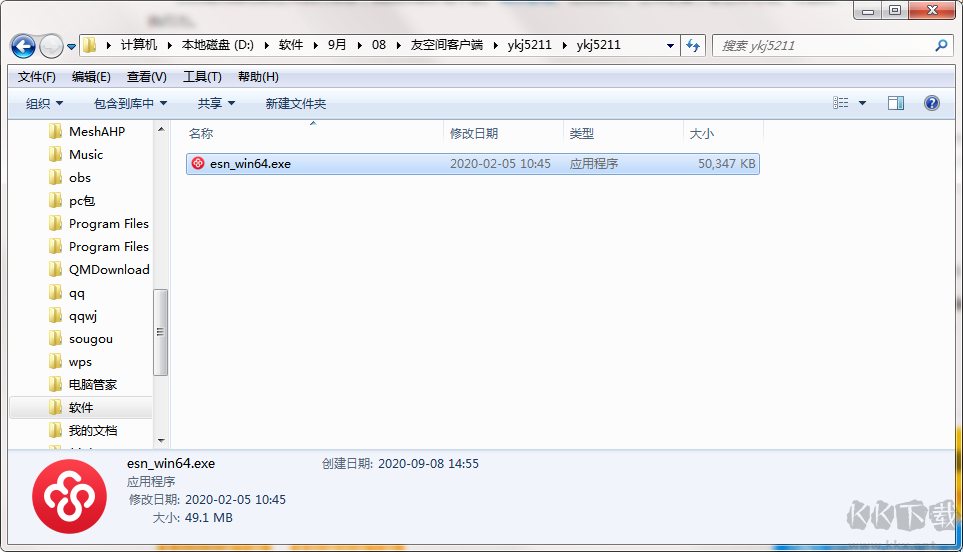Select the esn_win64.exe file name
963x552 pixels.
point(250,164)
